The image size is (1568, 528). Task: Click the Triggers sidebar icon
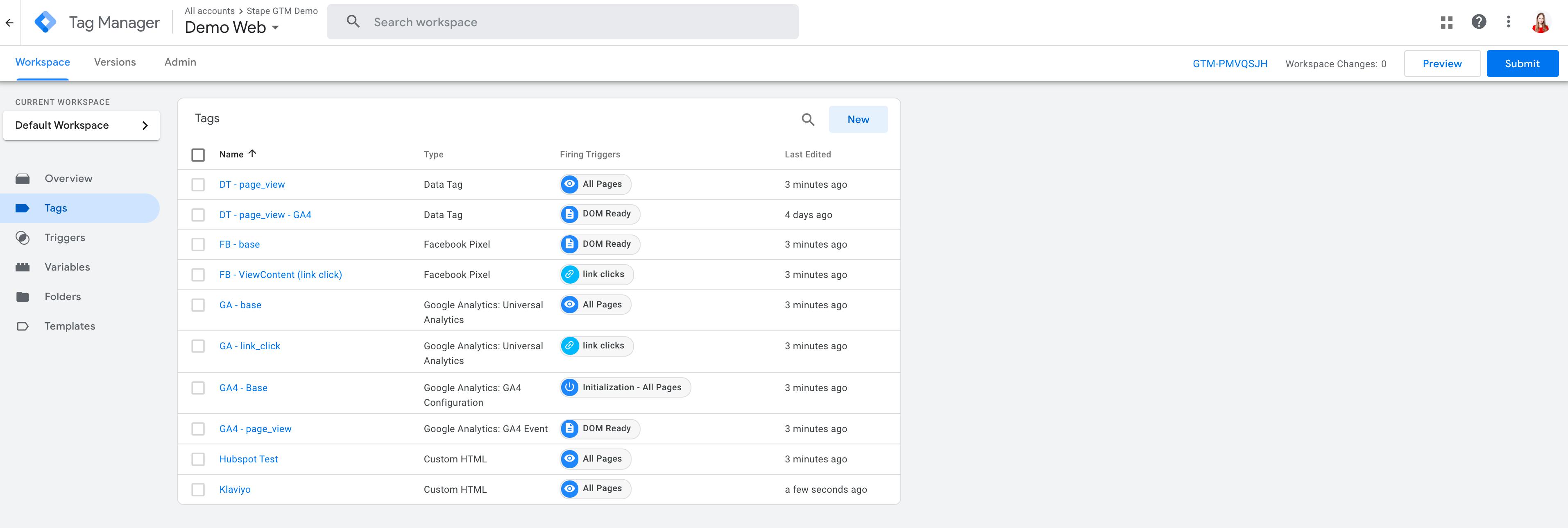23,237
